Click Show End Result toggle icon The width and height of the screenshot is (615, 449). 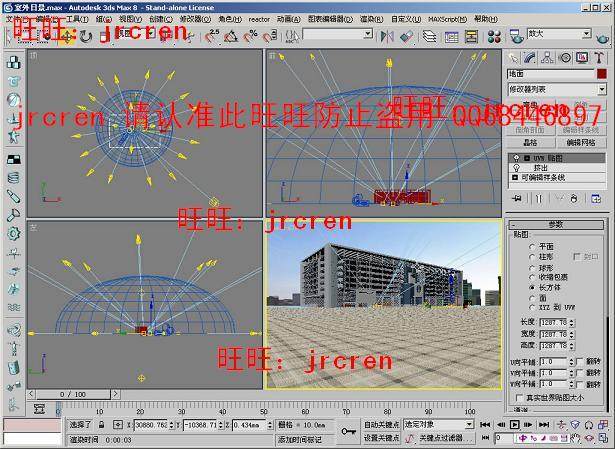pyautogui.click(x=539, y=199)
